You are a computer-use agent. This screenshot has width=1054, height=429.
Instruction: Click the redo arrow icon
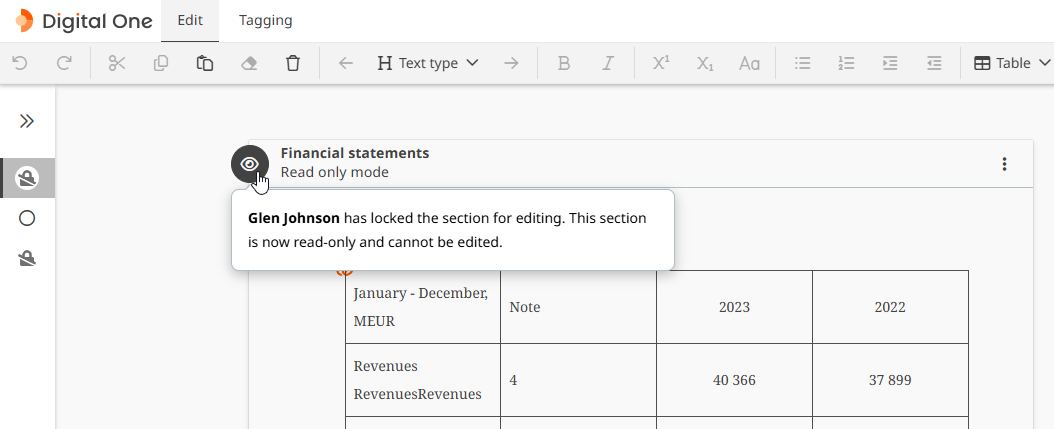(x=64, y=63)
